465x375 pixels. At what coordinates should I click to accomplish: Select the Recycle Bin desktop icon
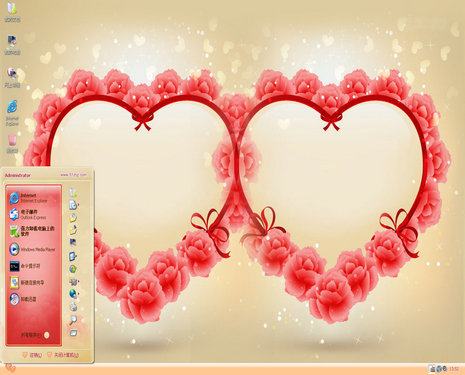click(x=12, y=144)
